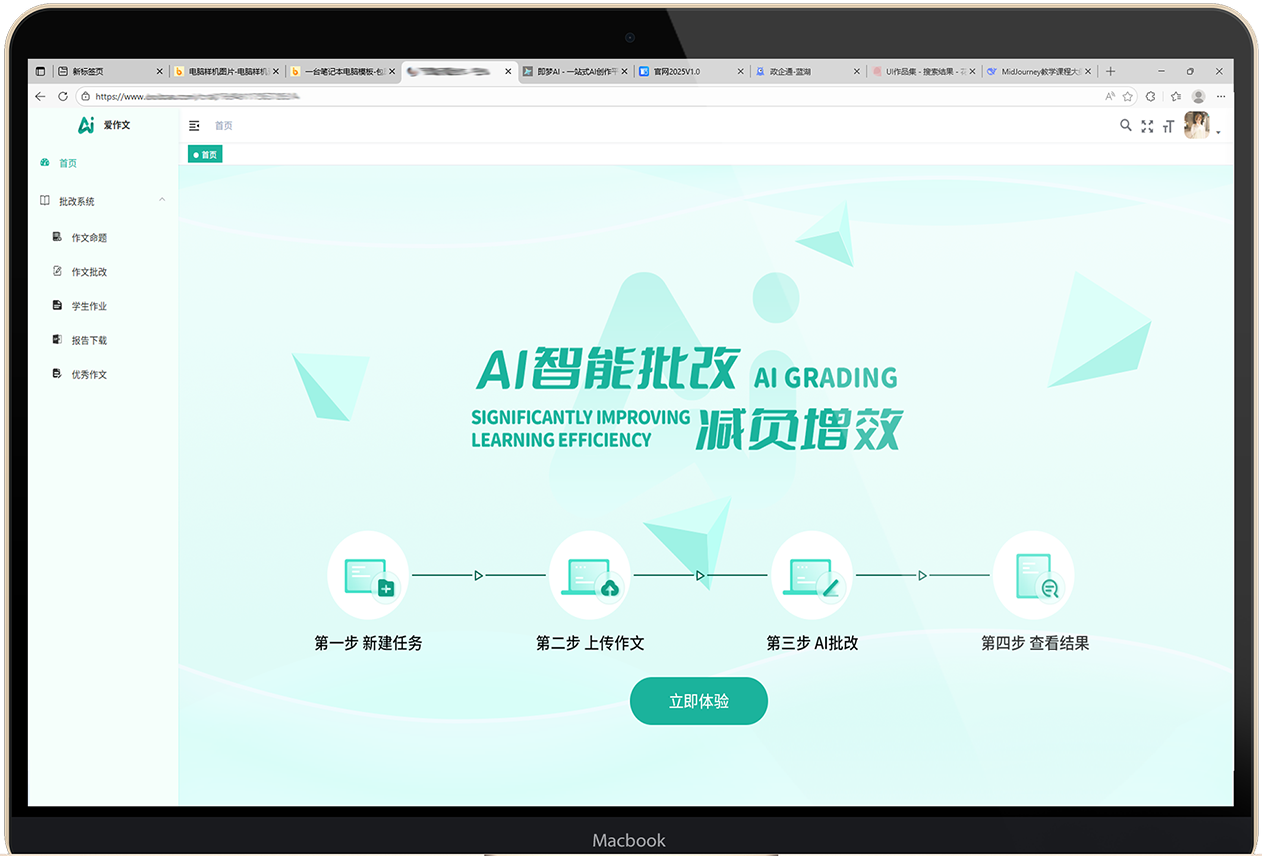Toggle fullscreen with the expand icon
The width and height of the screenshot is (1262, 856).
[1147, 126]
